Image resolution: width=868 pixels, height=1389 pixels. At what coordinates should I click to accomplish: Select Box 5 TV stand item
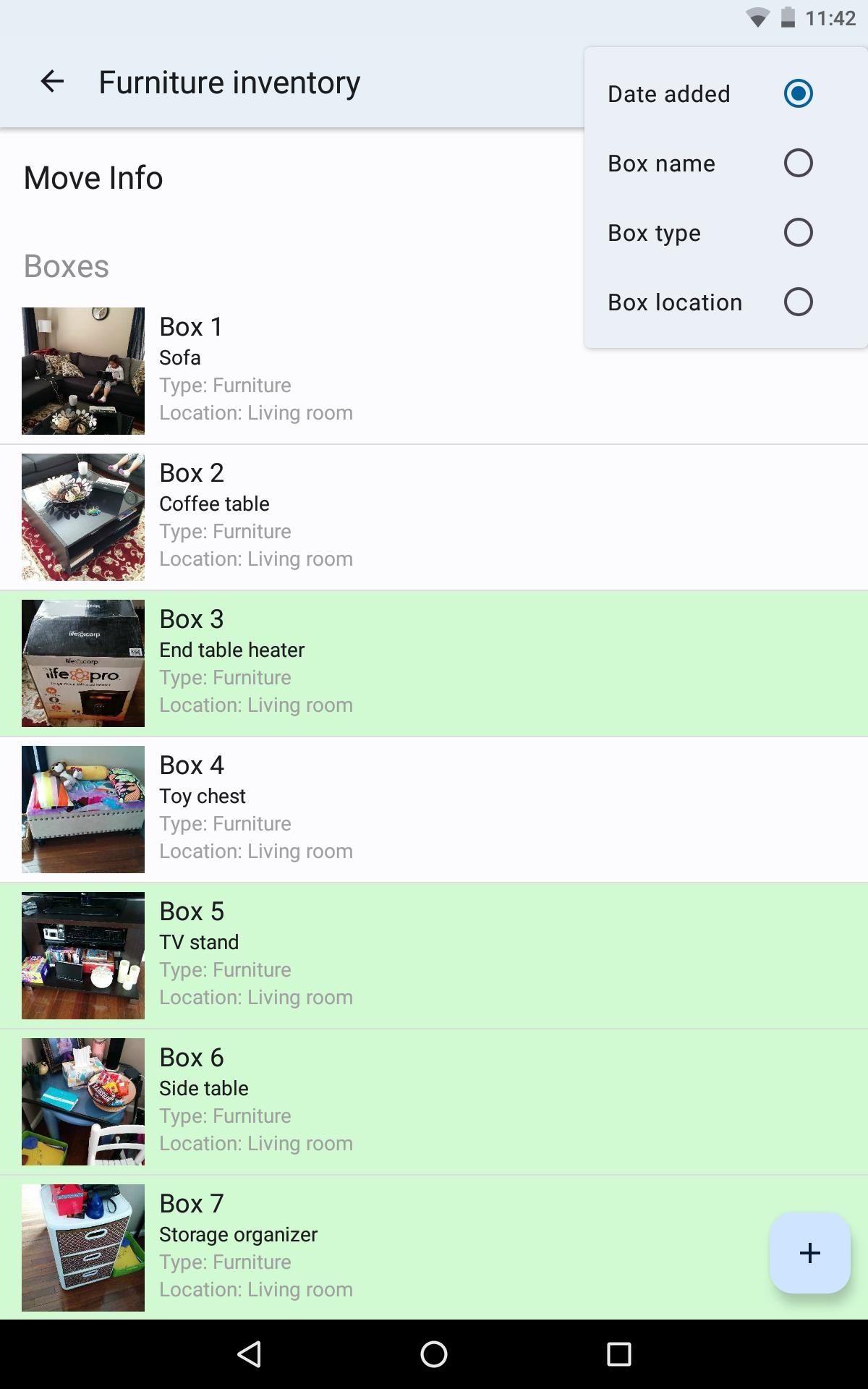434,956
